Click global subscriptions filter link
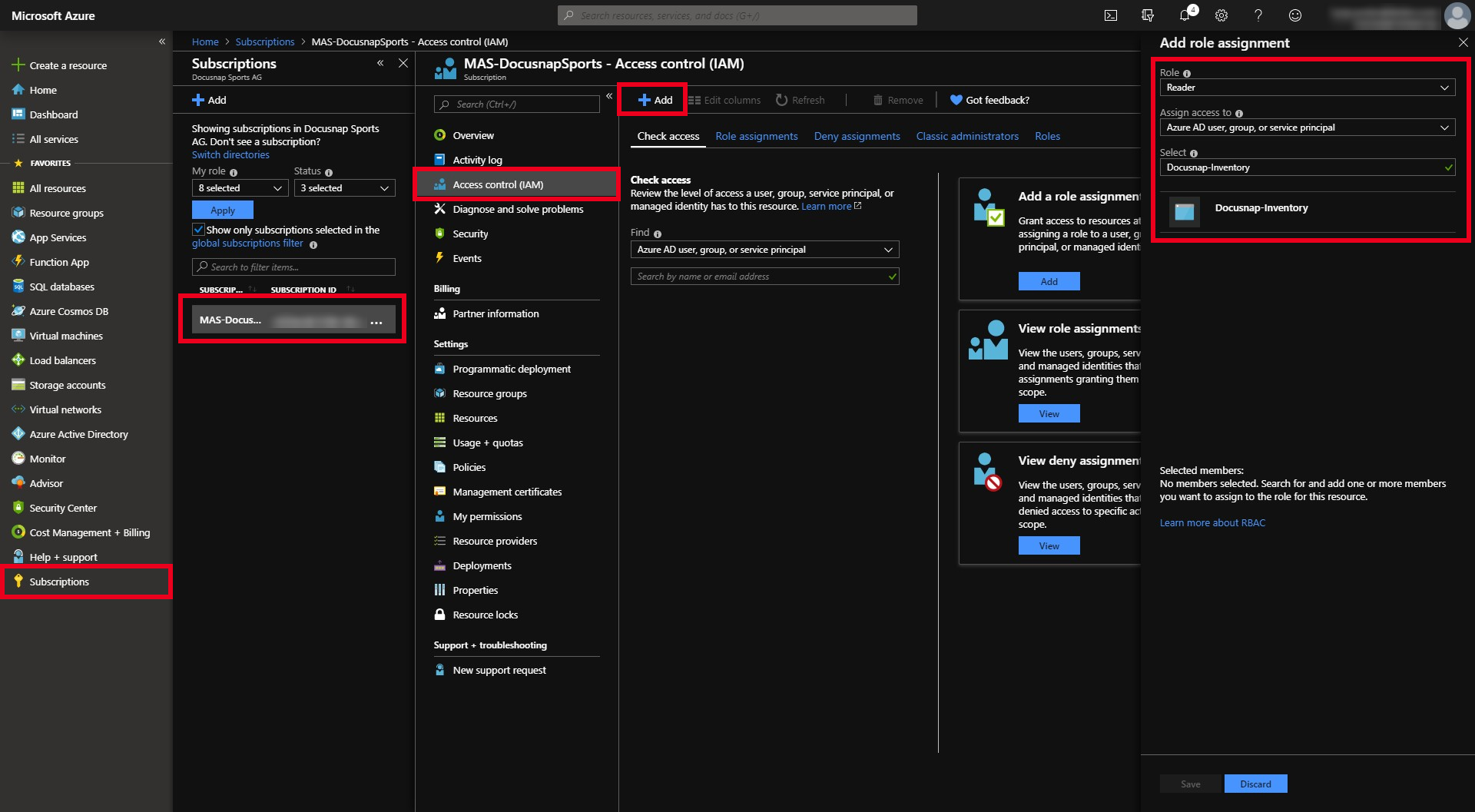Viewport: 1475px width, 812px height. tap(247, 243)
